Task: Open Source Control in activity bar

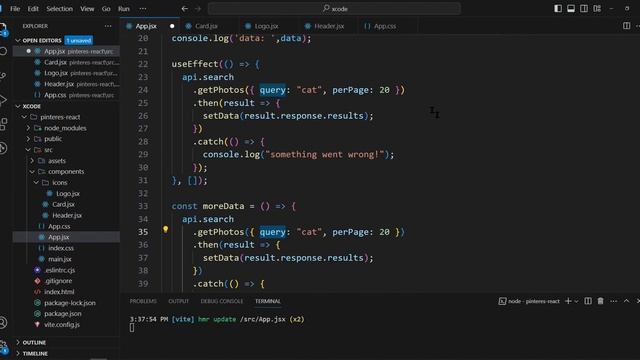Action: click(x=3, y=76)
